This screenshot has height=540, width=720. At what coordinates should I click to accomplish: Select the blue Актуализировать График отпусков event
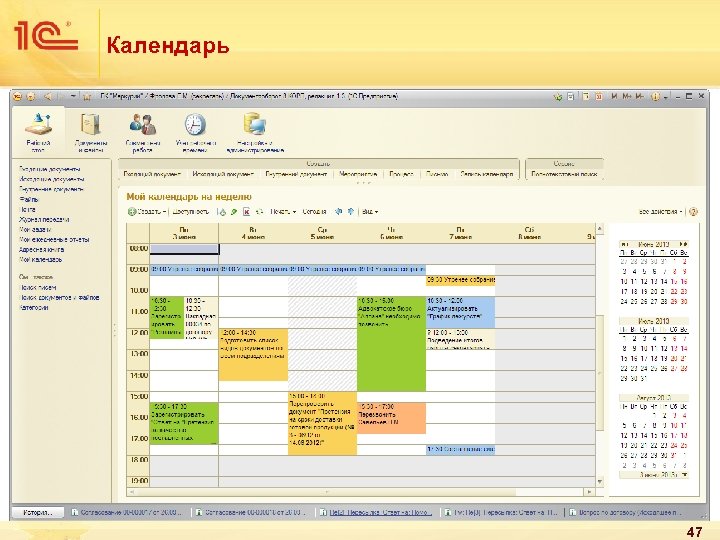click(461, 312)
